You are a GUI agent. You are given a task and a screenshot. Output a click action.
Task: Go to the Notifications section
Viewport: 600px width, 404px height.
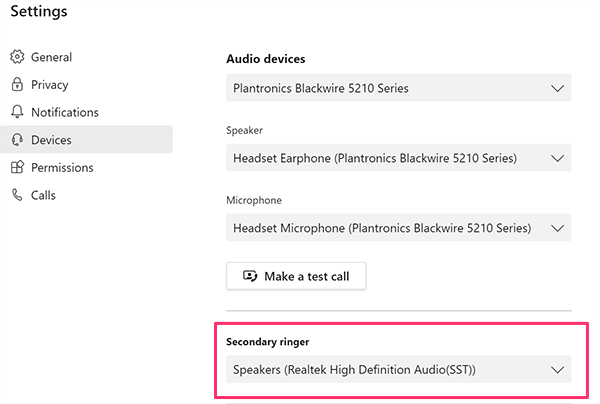tap(65, 113)
